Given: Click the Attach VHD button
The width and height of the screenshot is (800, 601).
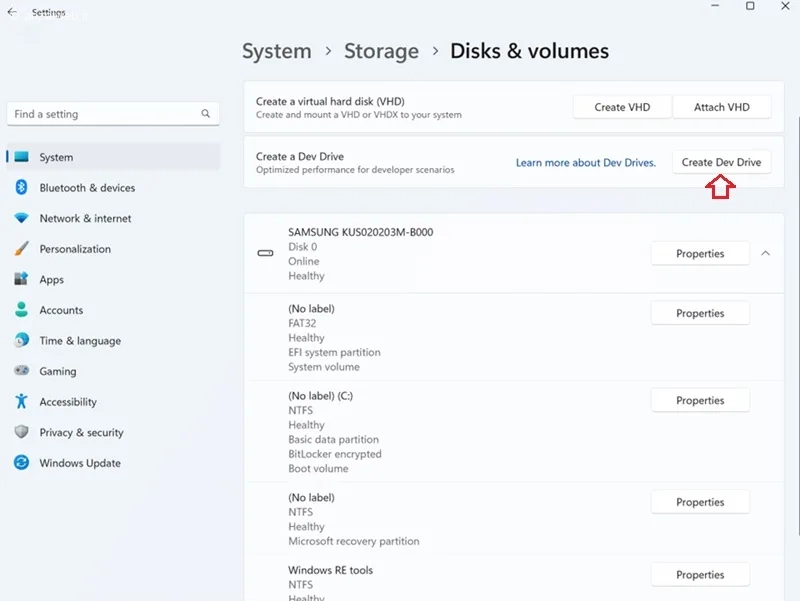Looking at the screenshot, I should [721, 107].
